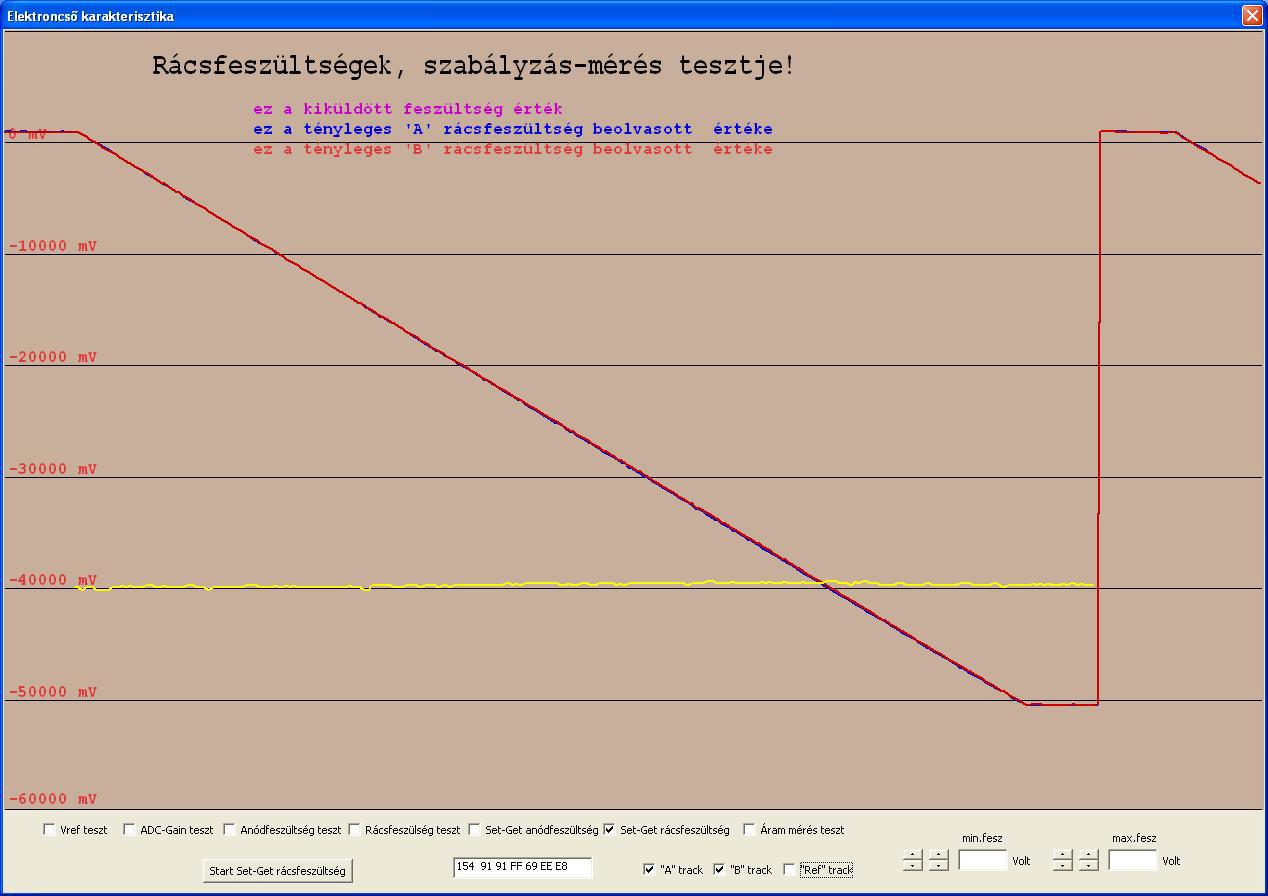Viewport: 1268px width, 896px height.
Task: Enable the Vref teszt checkbox
Action: [49, 830]
